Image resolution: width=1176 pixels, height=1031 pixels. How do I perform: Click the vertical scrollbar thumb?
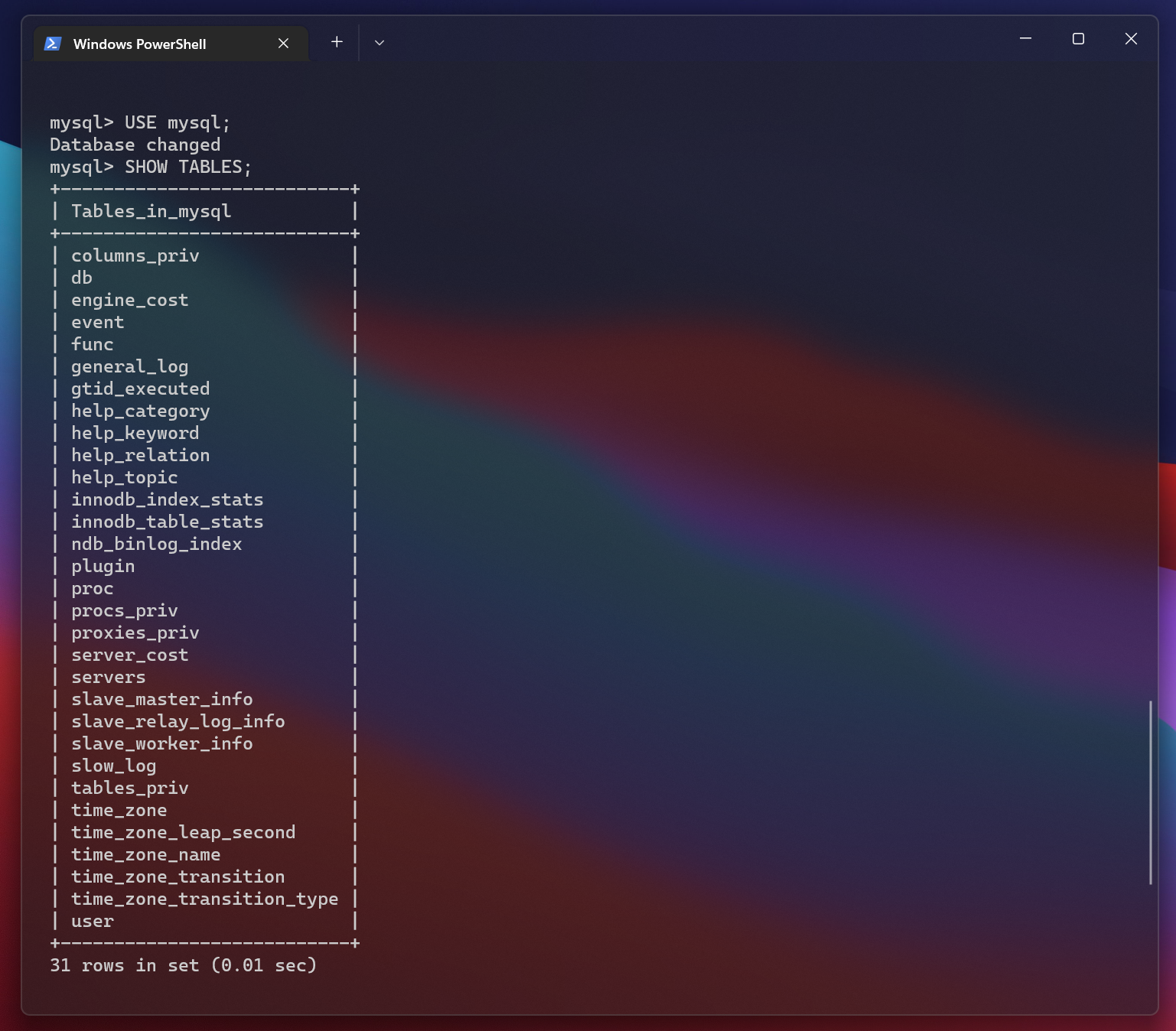point(1150,792)
